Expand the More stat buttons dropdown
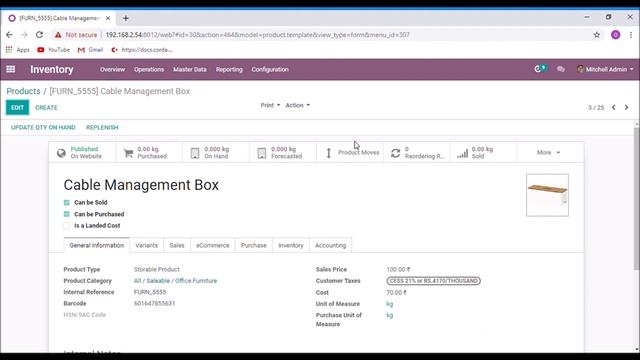The height and width of the screenshot is (360, 640). [x=548, y=152]
